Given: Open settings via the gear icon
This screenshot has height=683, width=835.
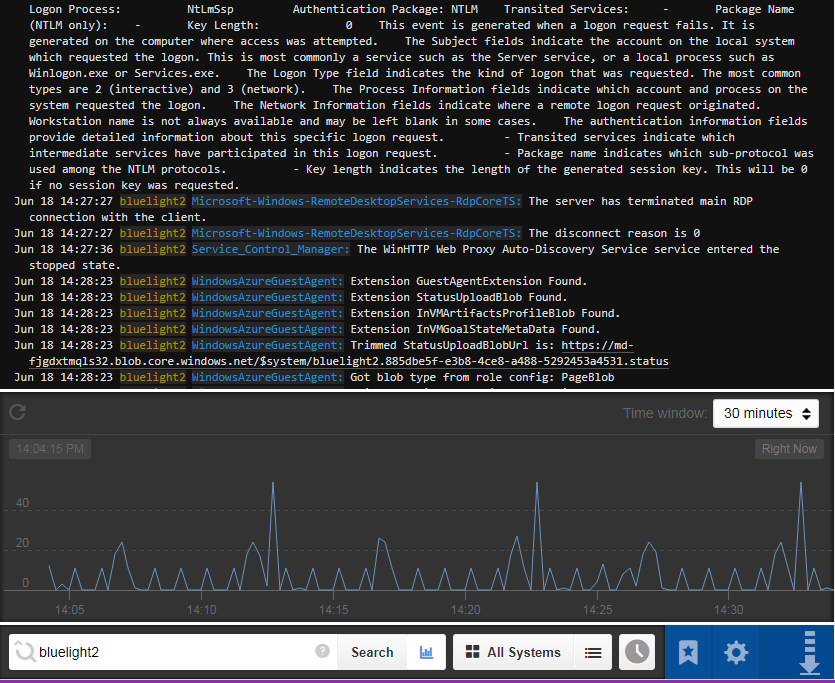Looking at the screenshot, I should [x=736, y=652].
